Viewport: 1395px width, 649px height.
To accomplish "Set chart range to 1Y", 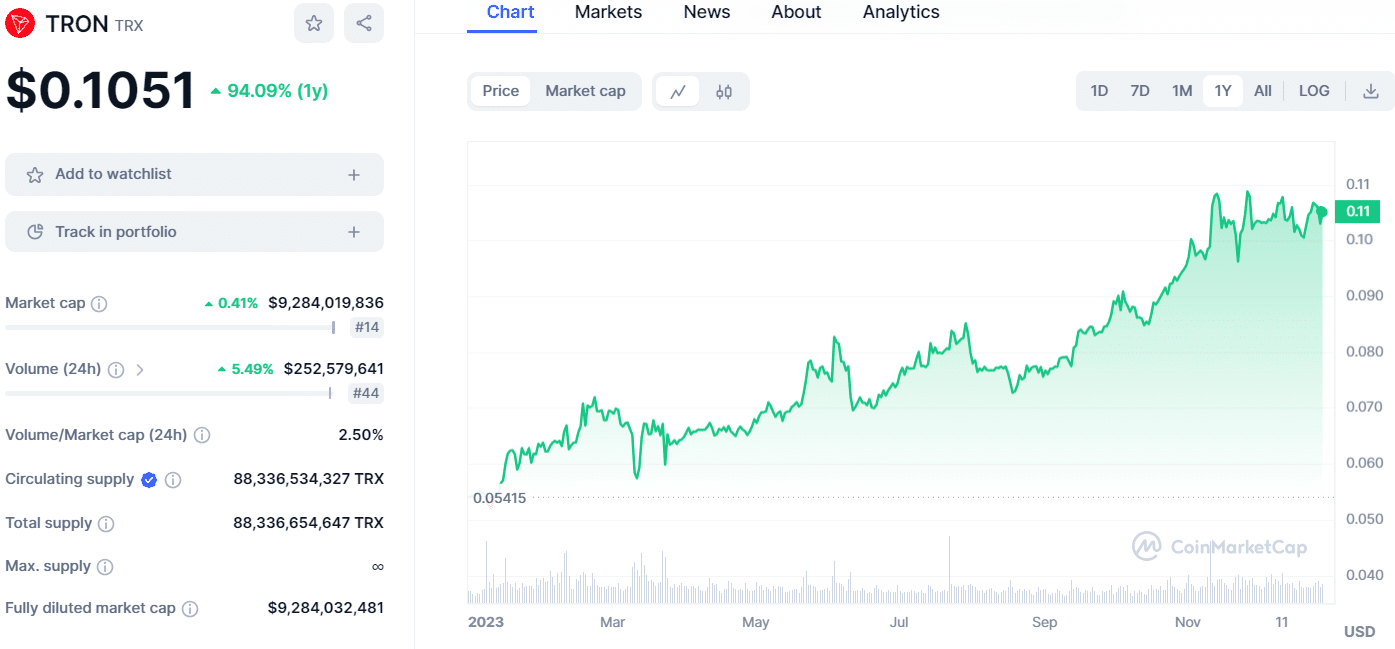I will (1223, 91).
